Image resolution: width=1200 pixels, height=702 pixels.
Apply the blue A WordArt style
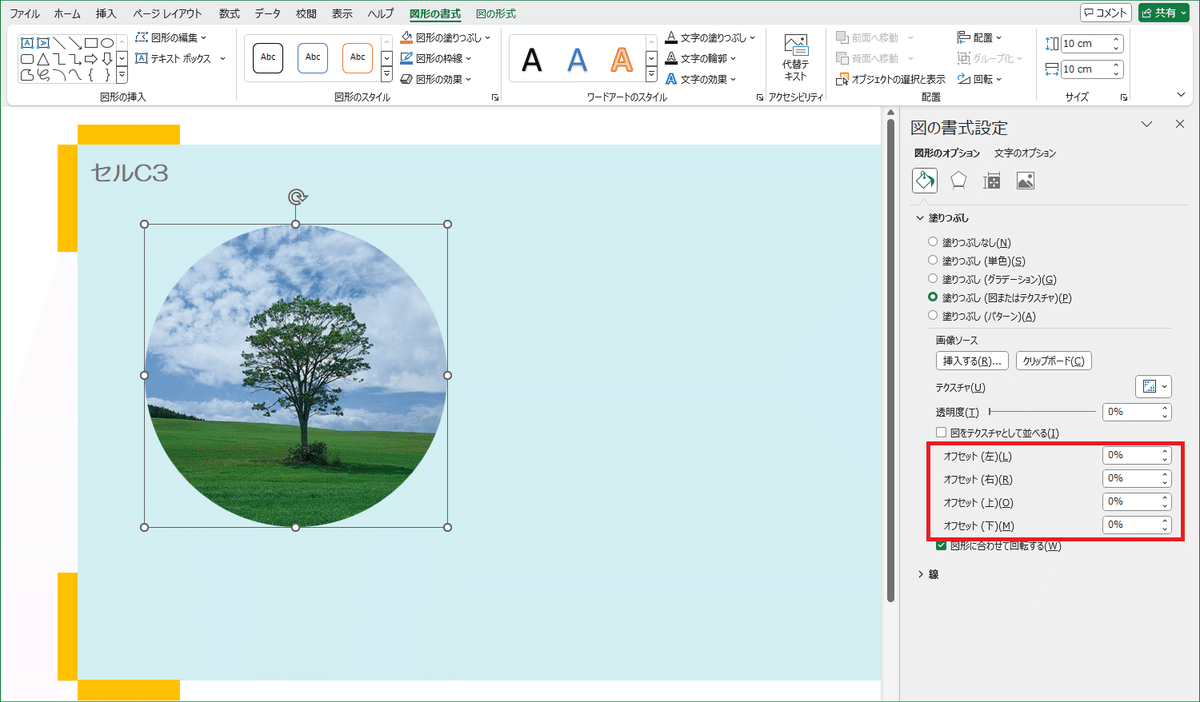(x=577, y=60)
